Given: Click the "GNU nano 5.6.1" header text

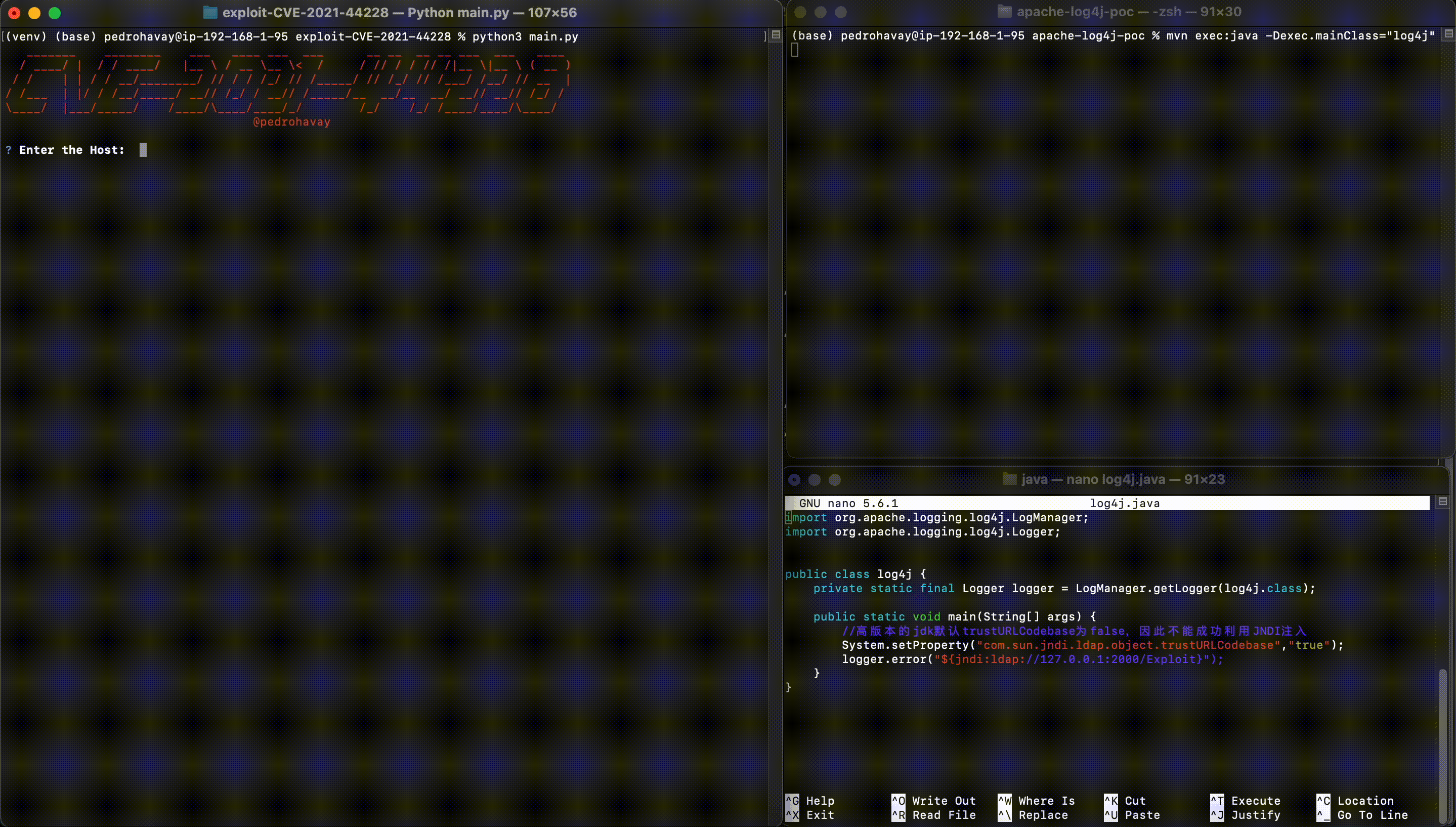Looking at the screenshot, I should 848,503.
